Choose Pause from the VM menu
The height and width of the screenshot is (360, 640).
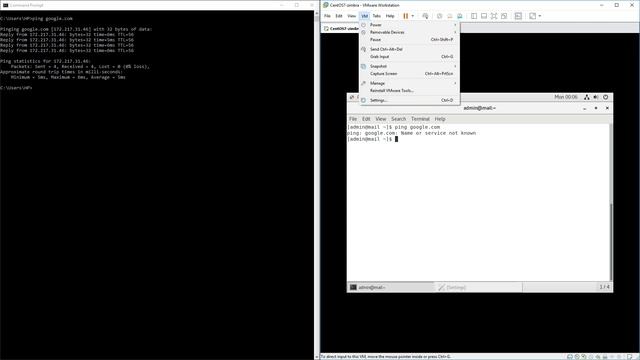point(409,40)
